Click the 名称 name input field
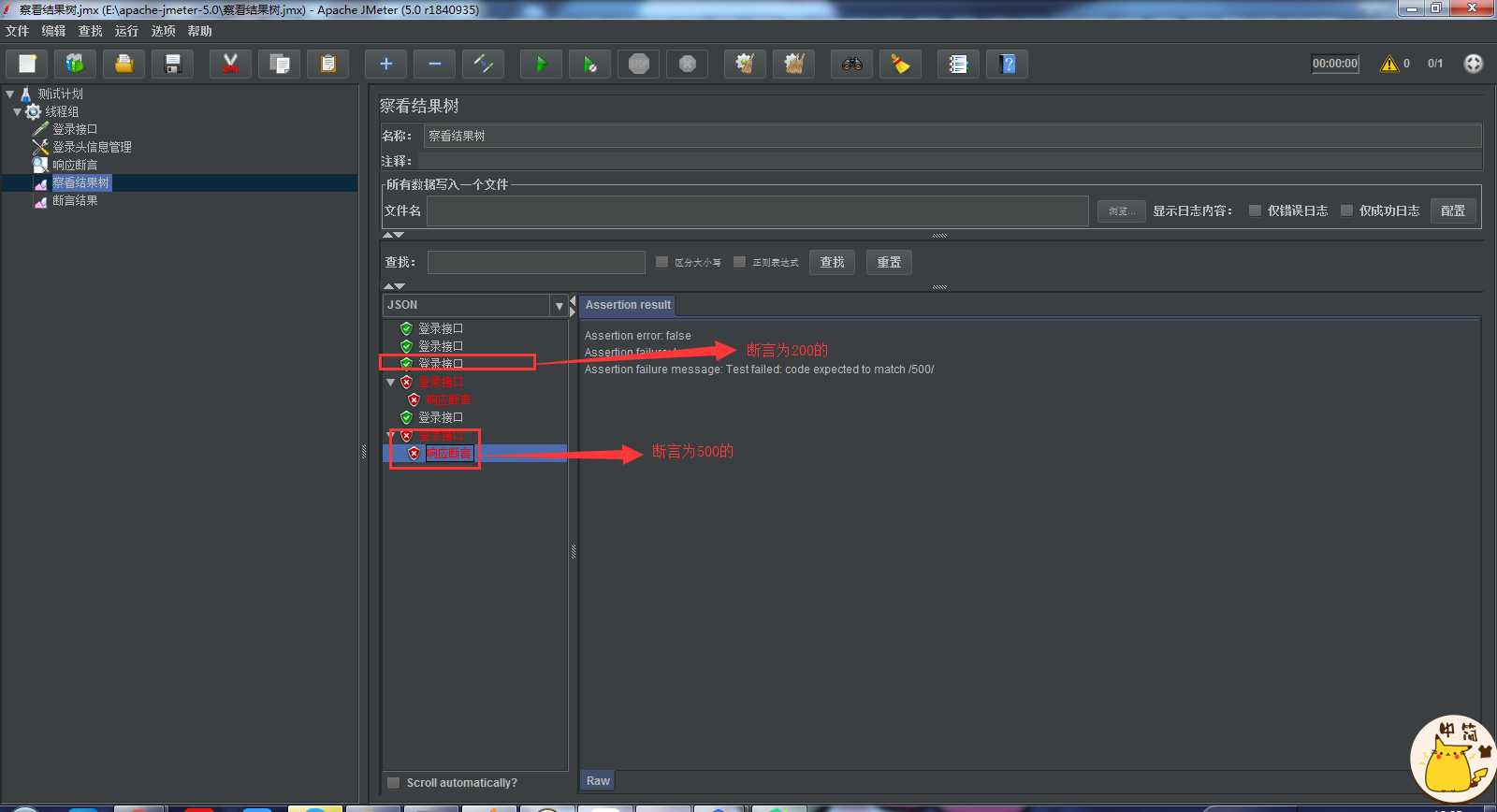 tap(952, 136)
